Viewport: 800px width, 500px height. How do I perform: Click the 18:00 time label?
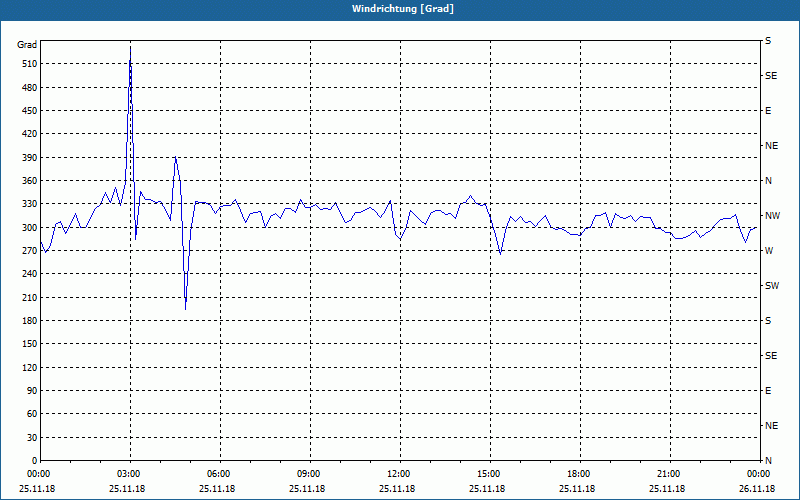(x=580, y=474)
